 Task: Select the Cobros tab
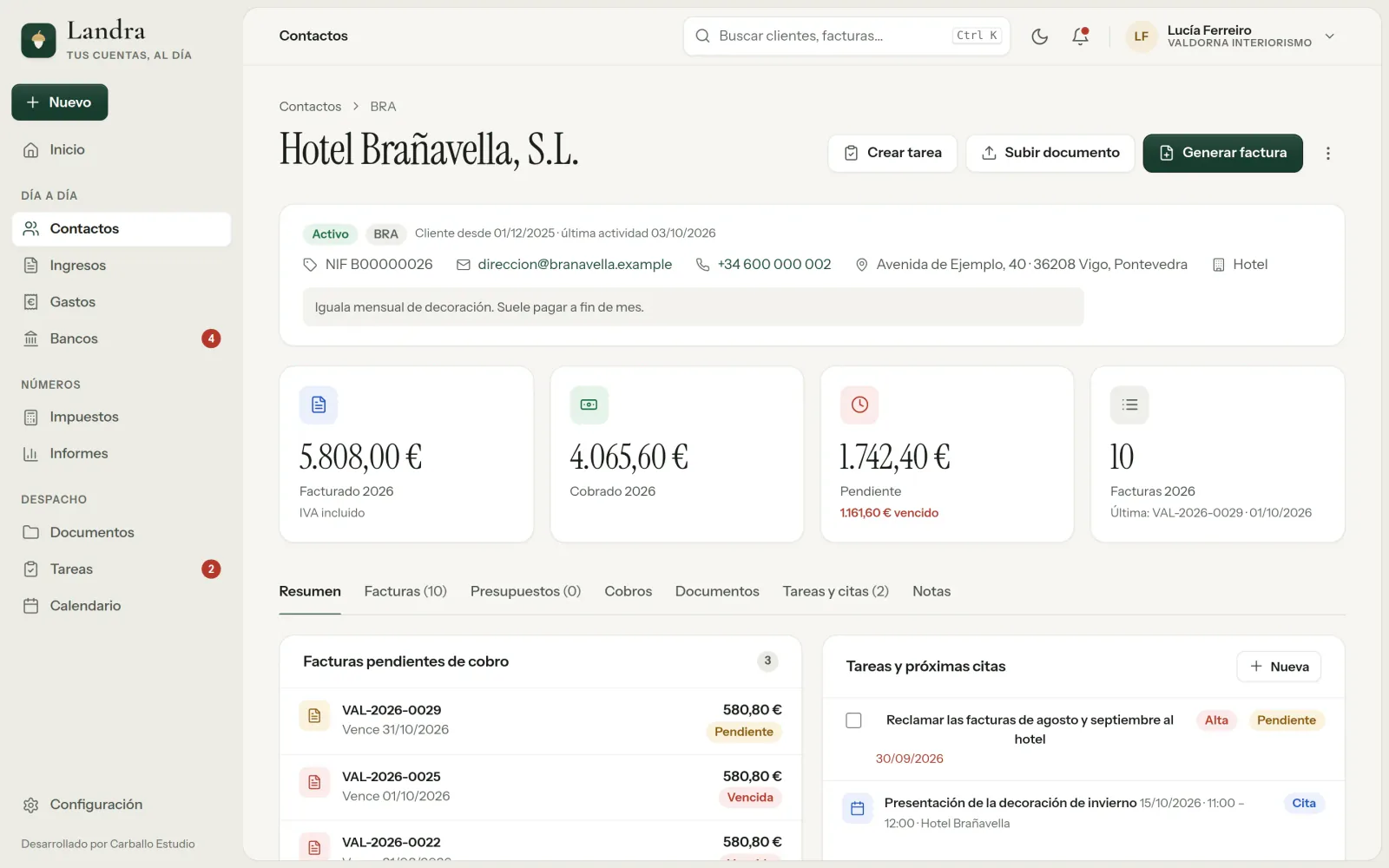[628, 591]
